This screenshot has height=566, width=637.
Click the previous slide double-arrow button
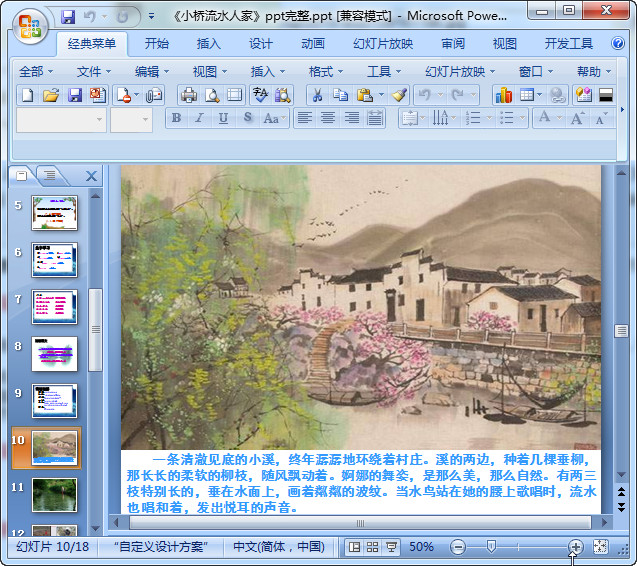pos(621,492)
